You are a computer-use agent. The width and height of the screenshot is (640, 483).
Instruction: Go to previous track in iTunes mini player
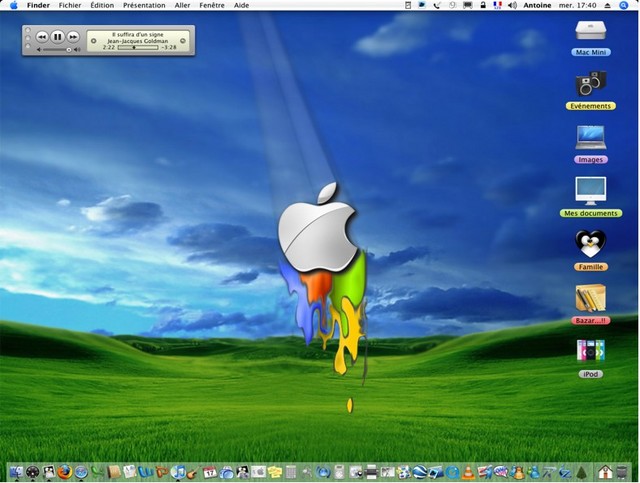tap(42, 36)
